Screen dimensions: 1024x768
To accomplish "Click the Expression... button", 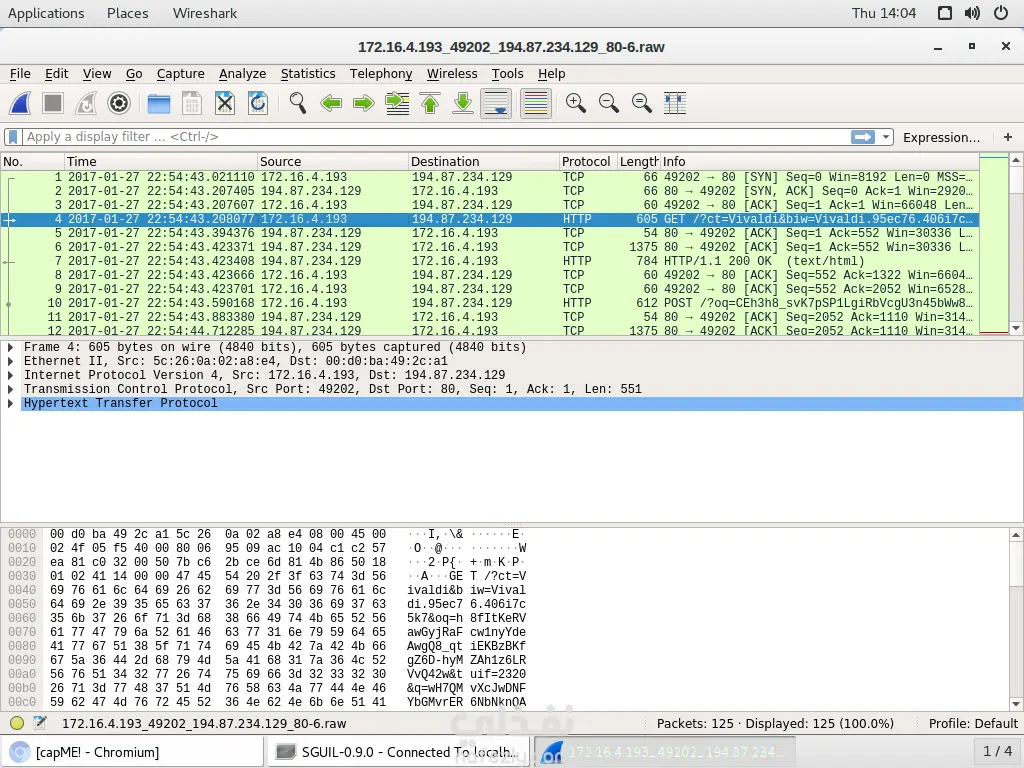I will point(941,137).
